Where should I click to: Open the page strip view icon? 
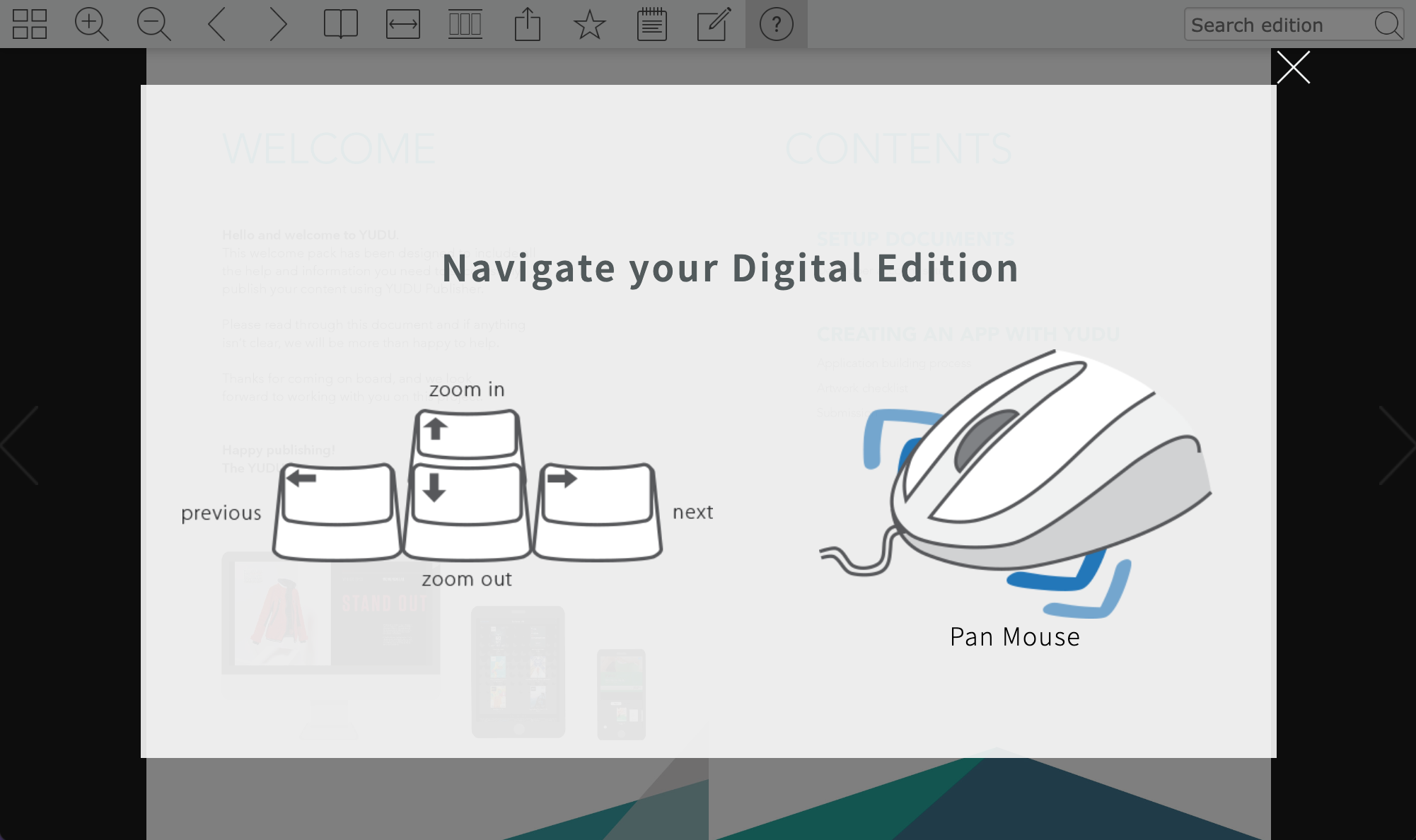coord(465,24)
